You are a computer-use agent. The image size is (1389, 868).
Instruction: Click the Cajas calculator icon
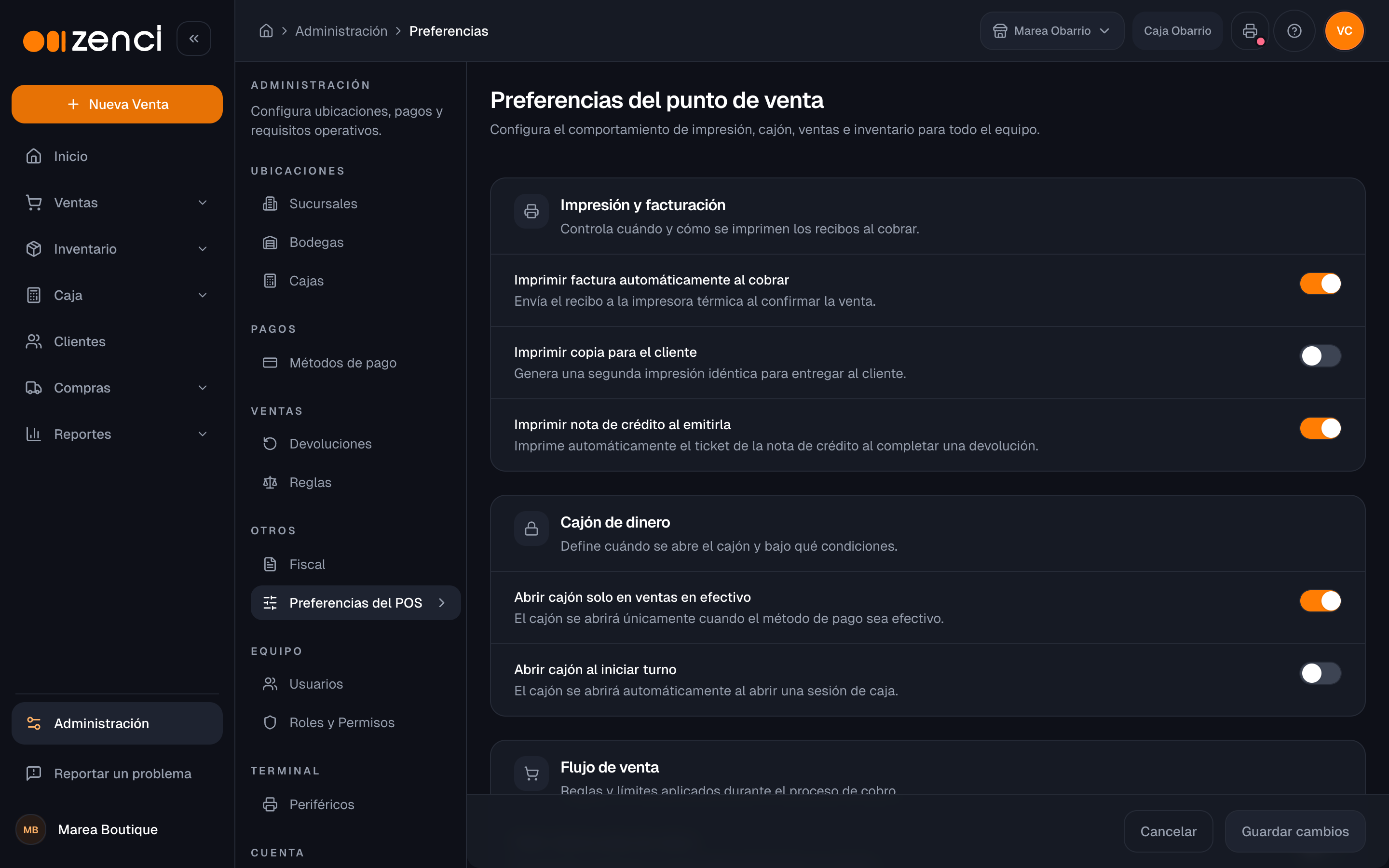pos(270,281)
